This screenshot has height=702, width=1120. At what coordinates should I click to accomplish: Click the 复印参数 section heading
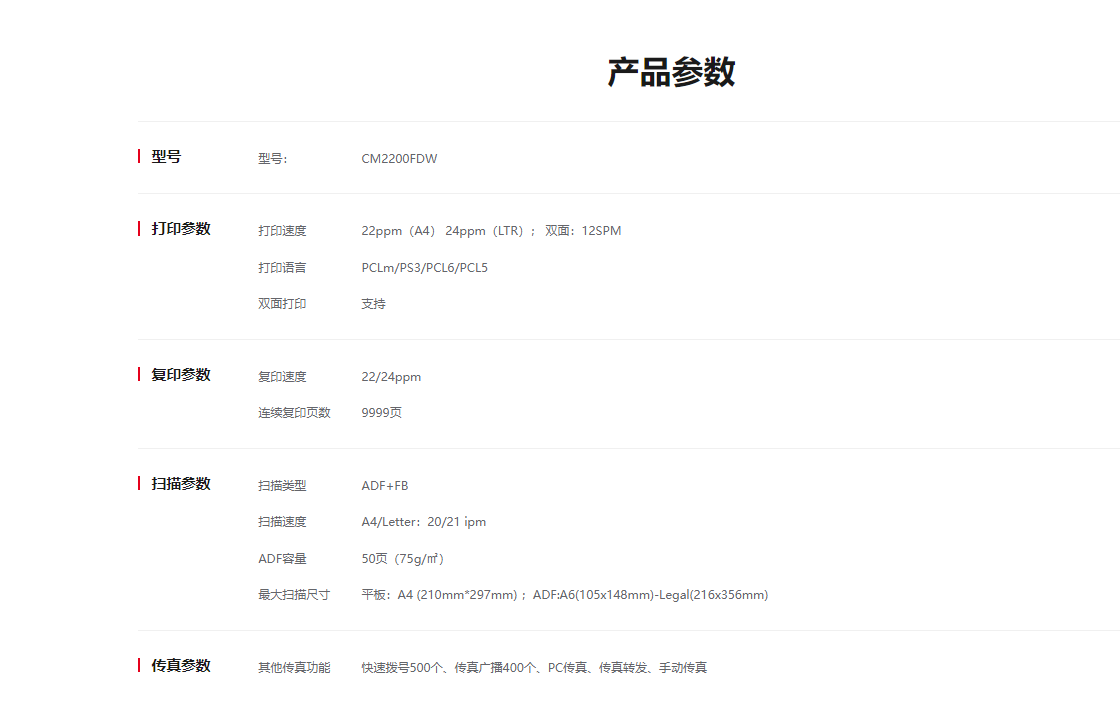click(x=181, y=375)
